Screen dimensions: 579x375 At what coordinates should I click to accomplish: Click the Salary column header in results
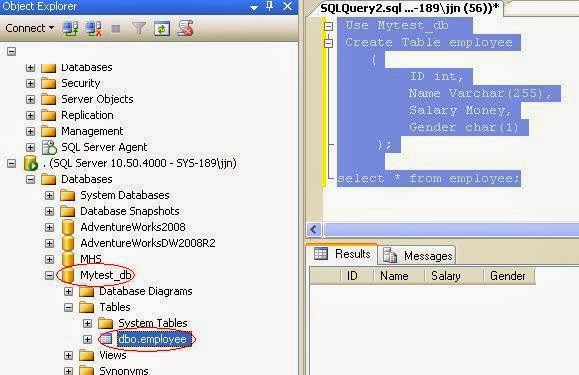(454, 276)
